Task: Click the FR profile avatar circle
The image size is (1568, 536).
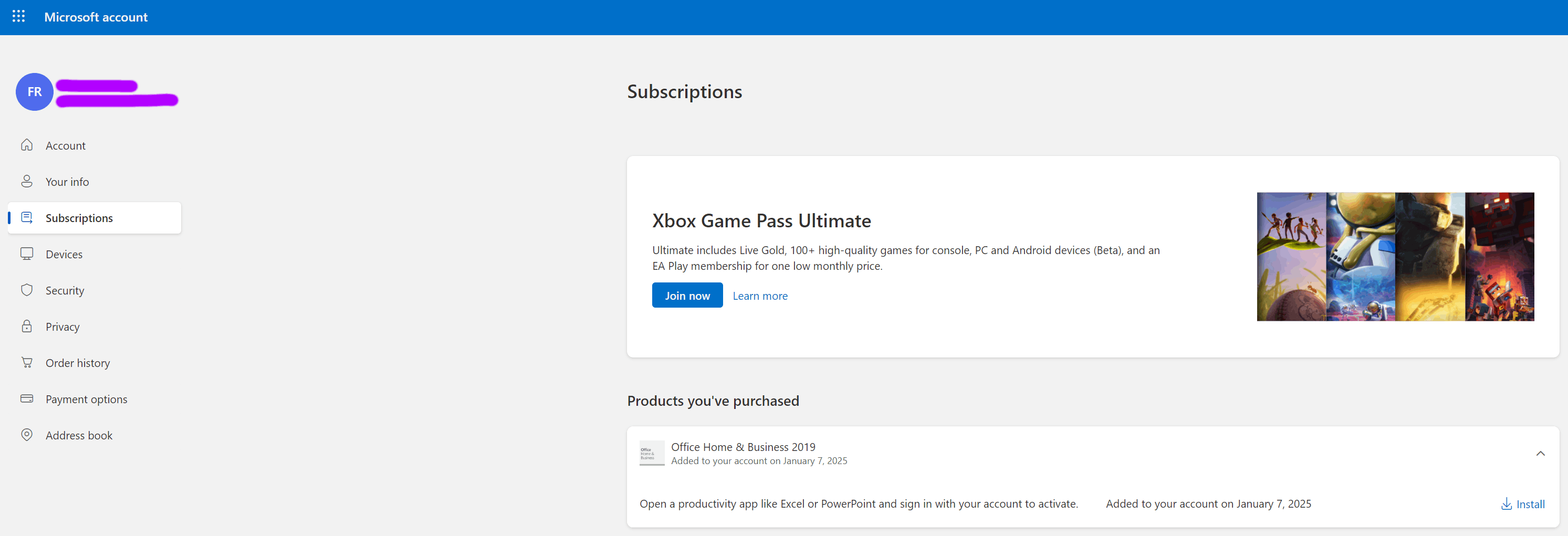Action: tap(35, 92)
